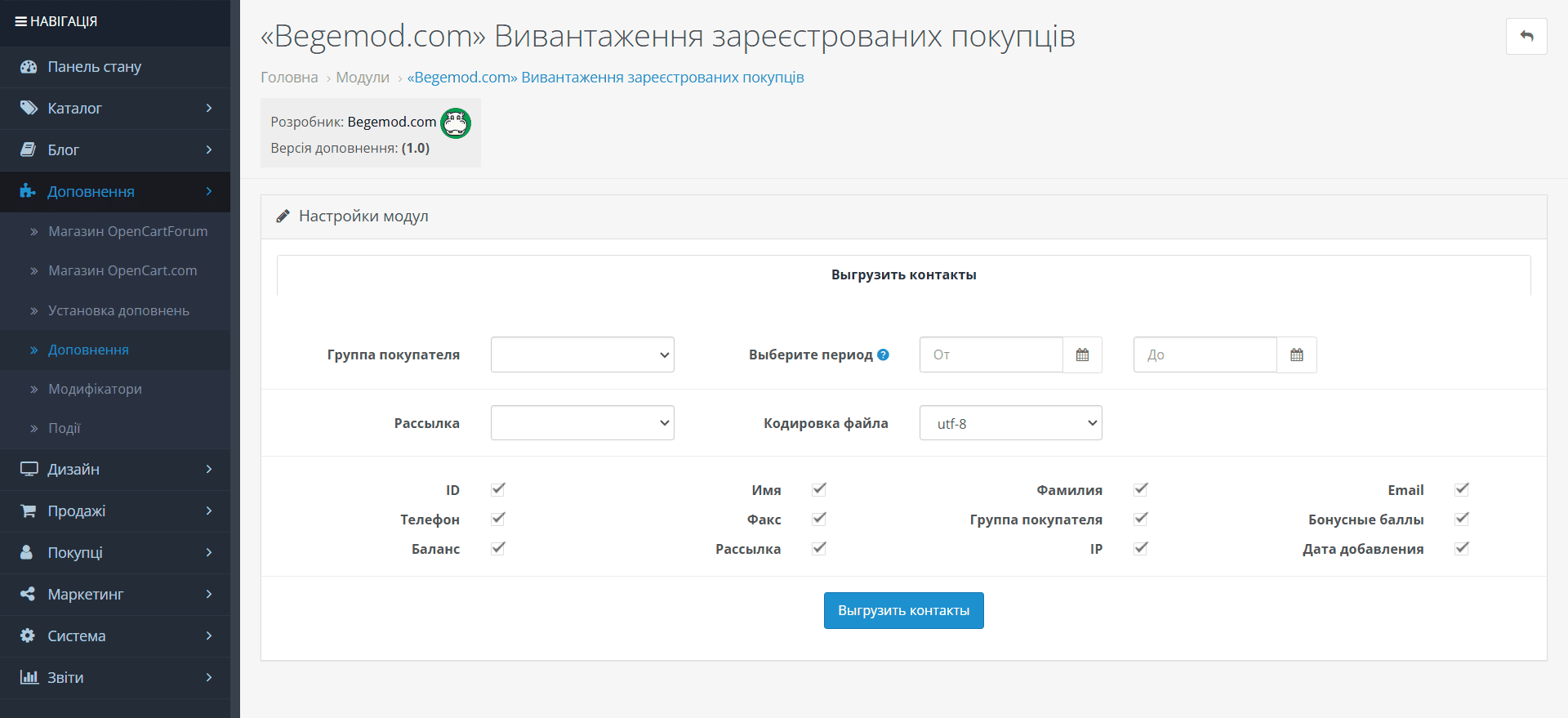Image resolution: width=1568 pixels, height=718 pixels.
Task: Open the Каталог sidebar menu
Action: (115, 109)
